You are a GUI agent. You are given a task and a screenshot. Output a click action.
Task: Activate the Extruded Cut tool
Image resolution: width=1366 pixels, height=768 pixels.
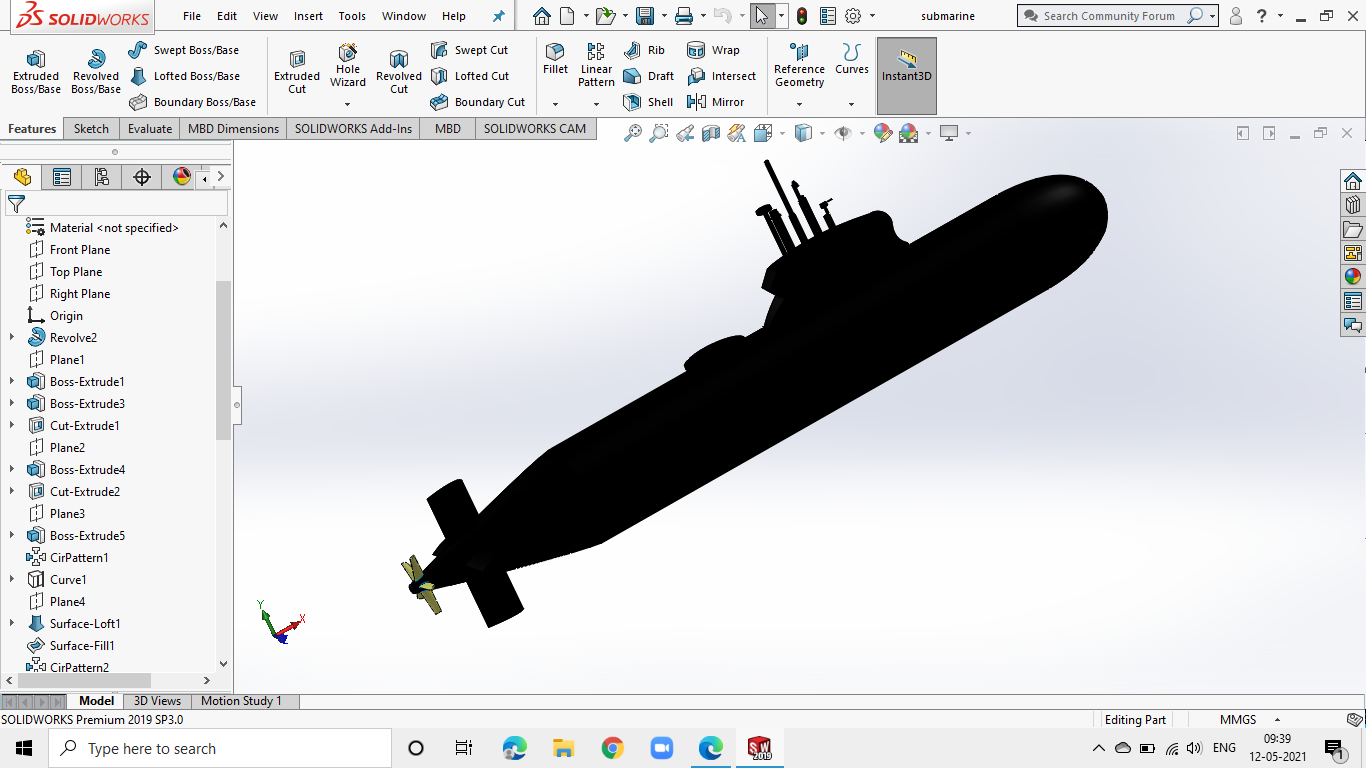(x=297, y=72)
